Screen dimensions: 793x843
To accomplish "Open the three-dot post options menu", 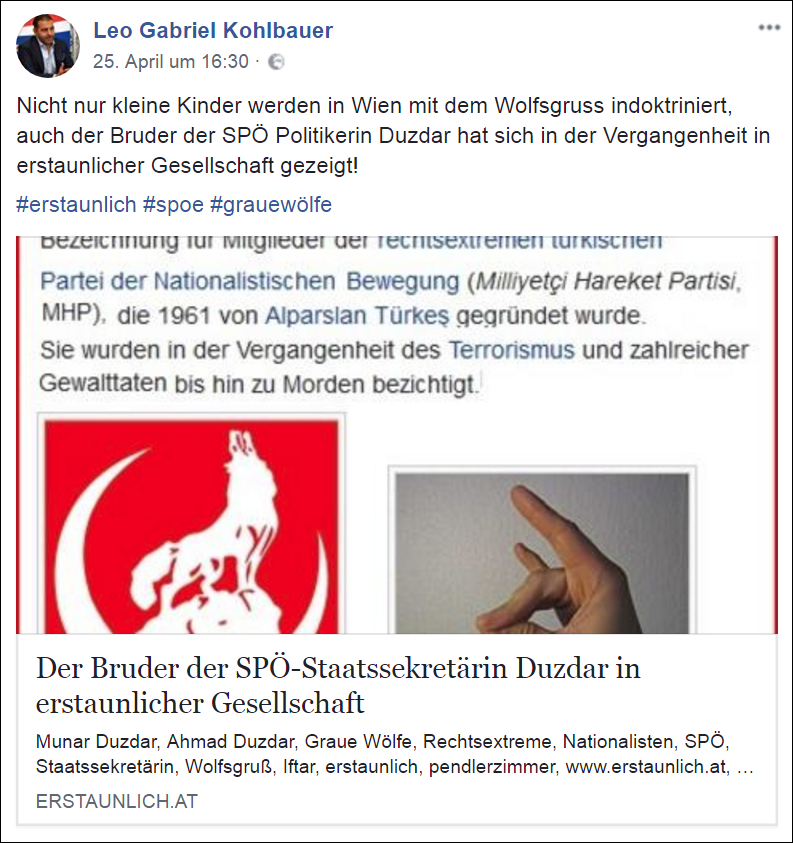I will tap(769, 28).
